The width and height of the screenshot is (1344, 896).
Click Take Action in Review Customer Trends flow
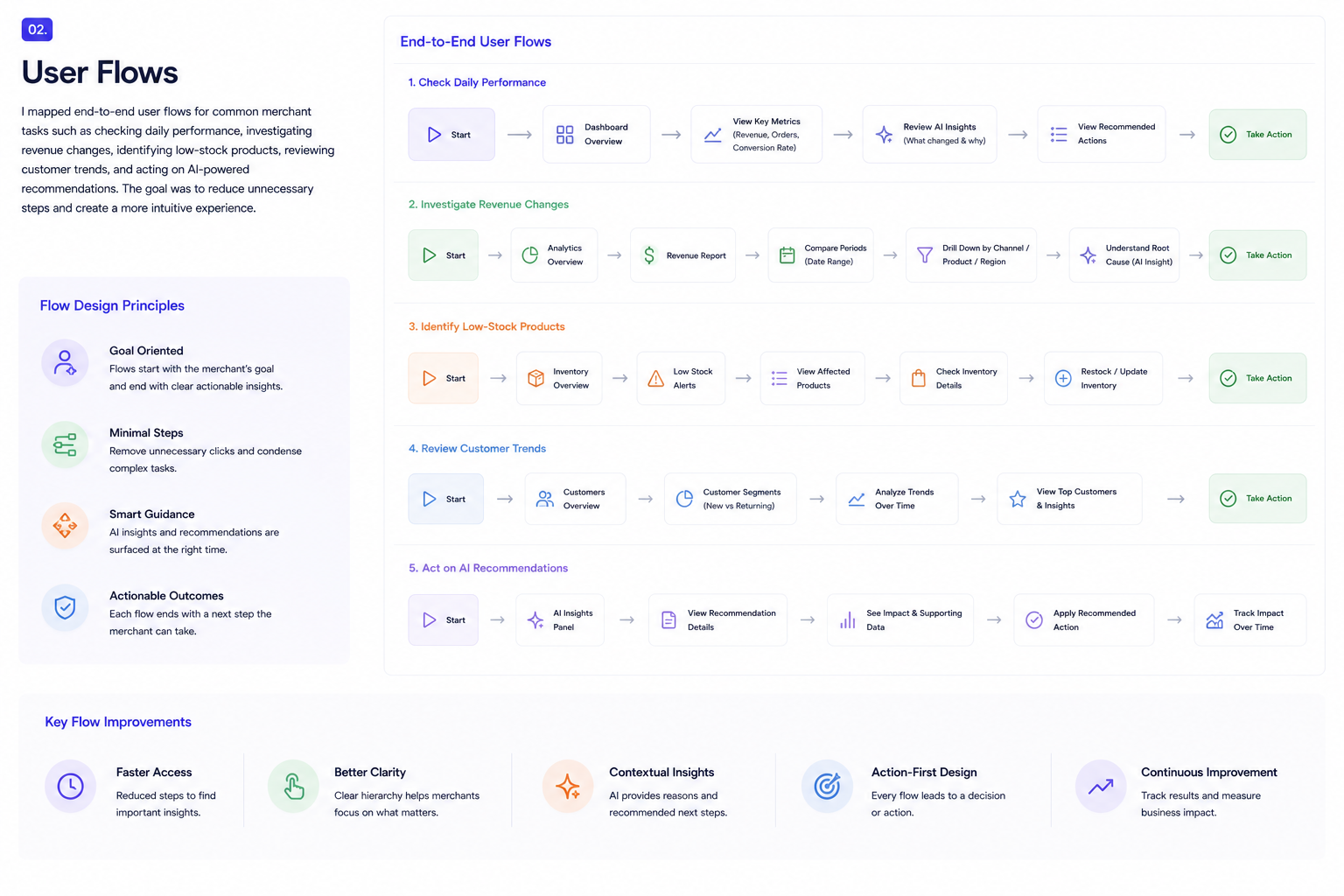coord(1257,499)
